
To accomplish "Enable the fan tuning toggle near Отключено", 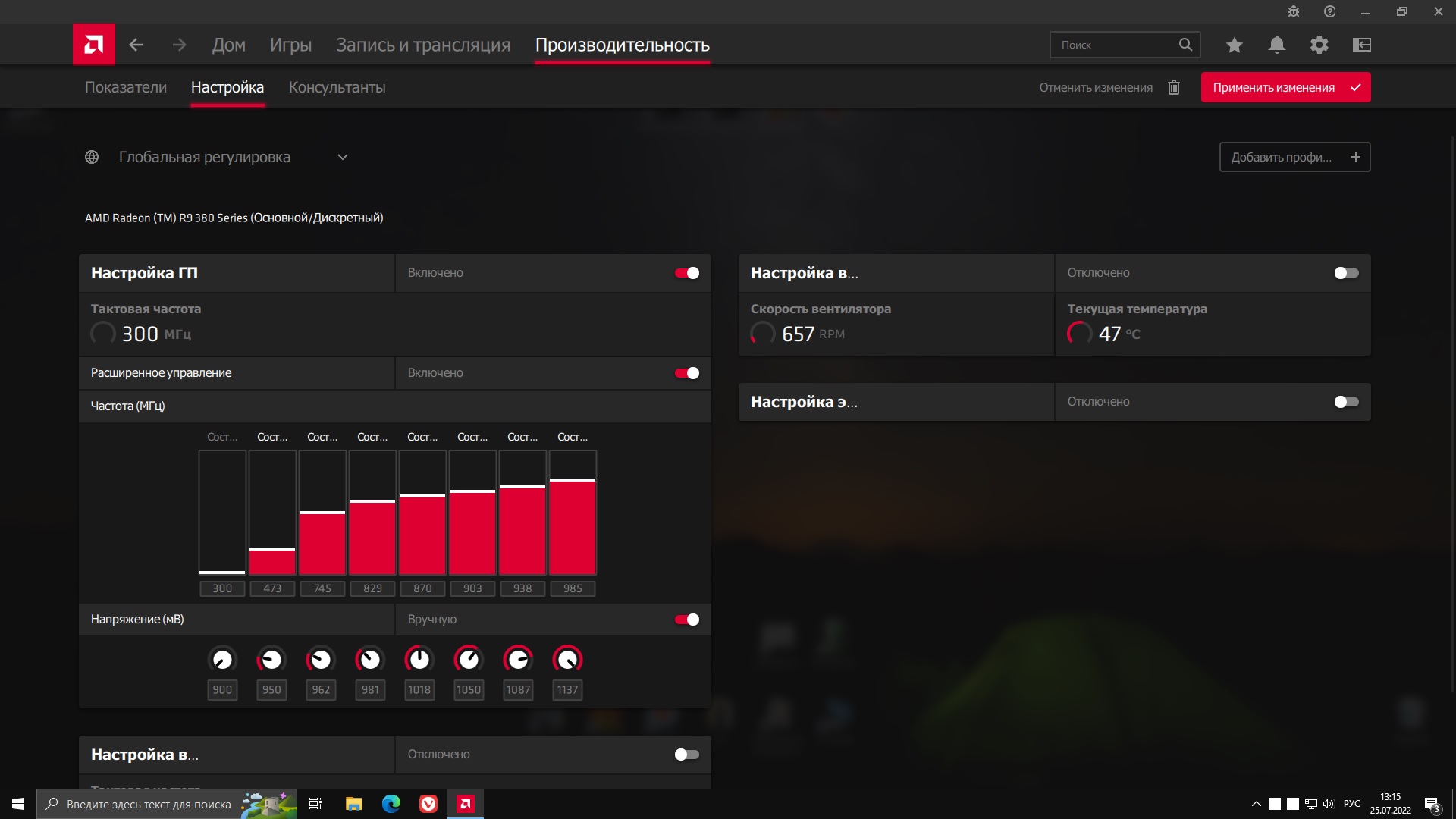I will pyautogui.click(x=1346, y=273).
